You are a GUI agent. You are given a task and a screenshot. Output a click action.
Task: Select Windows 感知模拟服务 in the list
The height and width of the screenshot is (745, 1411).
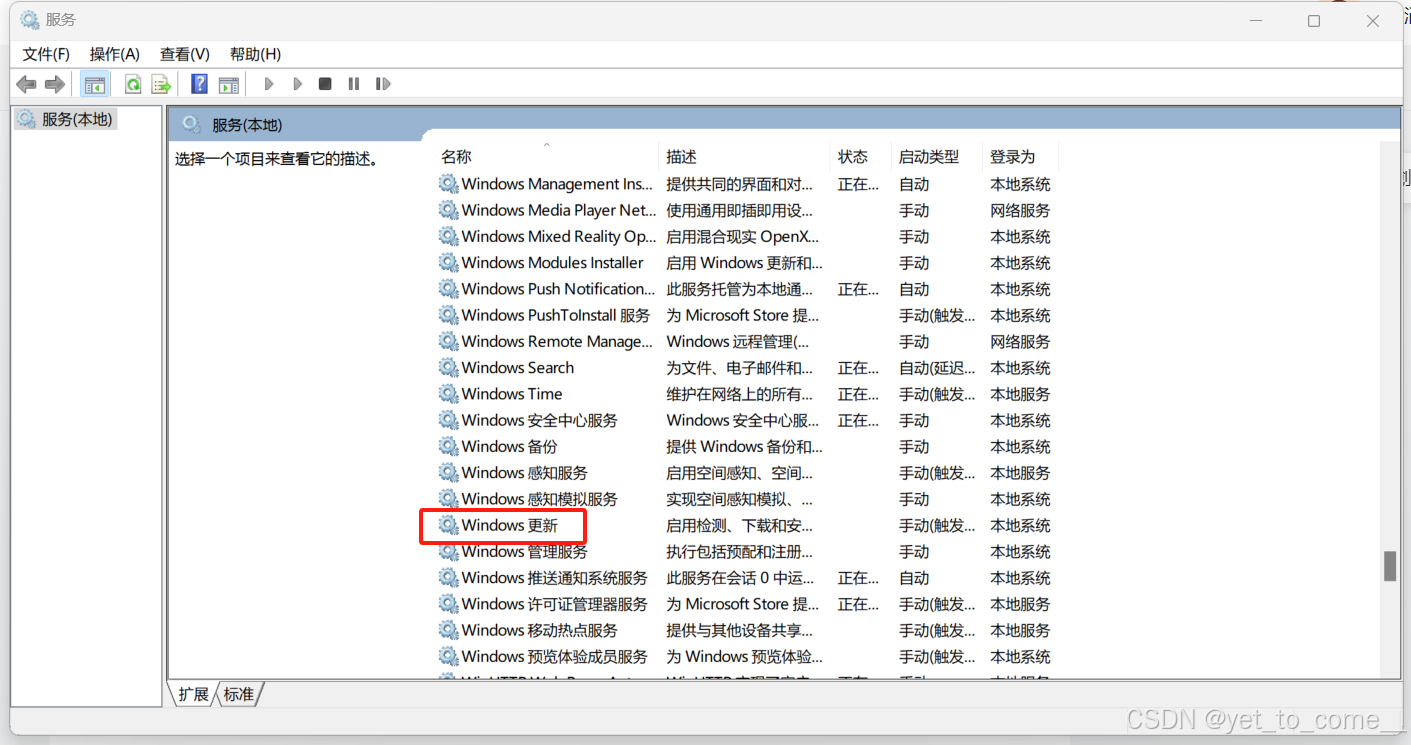[x=540, y=499]
